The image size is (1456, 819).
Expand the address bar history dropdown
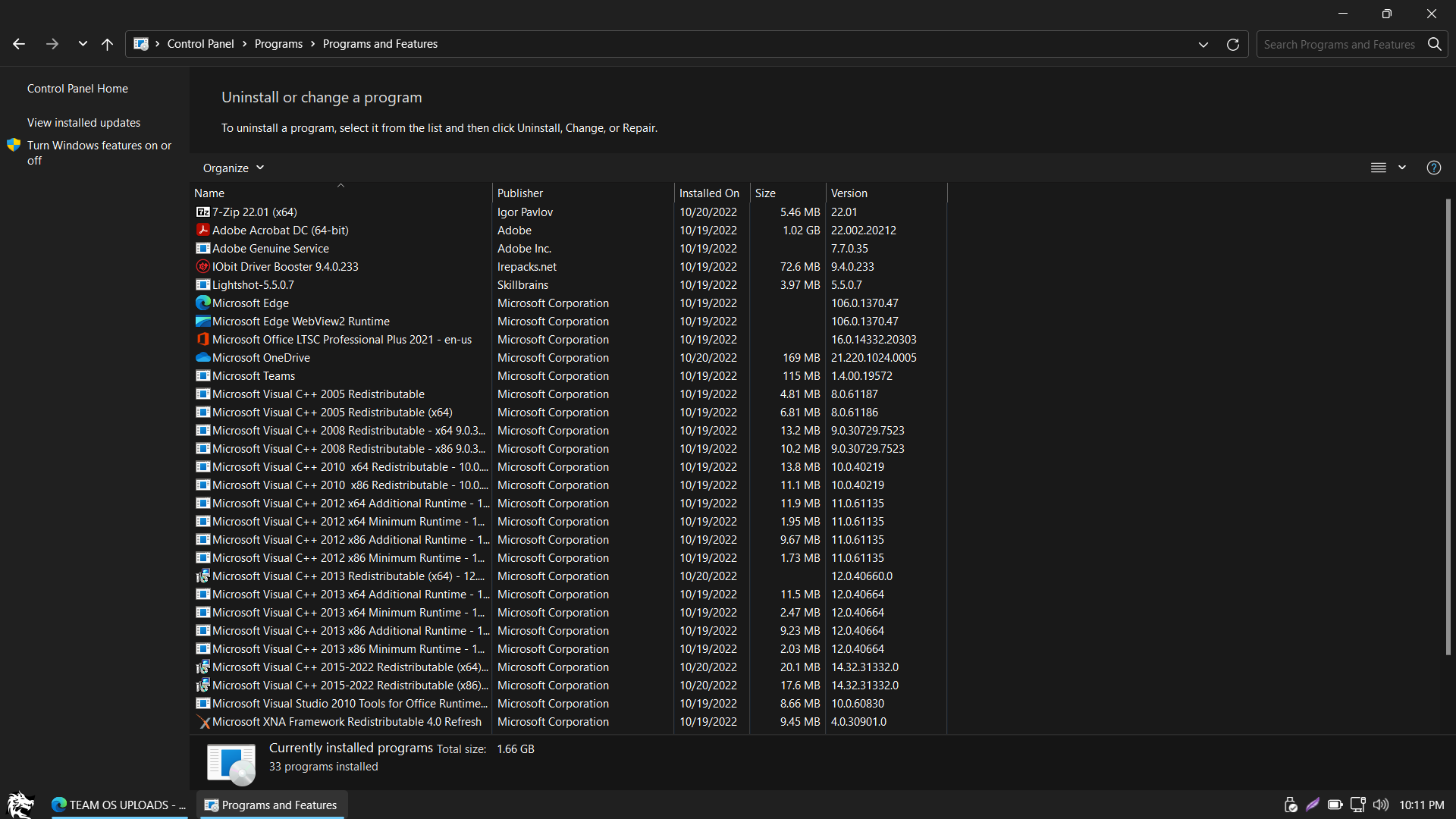tap(1203, 44)
